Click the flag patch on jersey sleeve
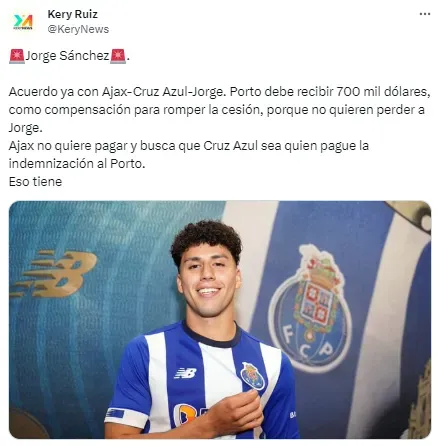 click(115, 414)
